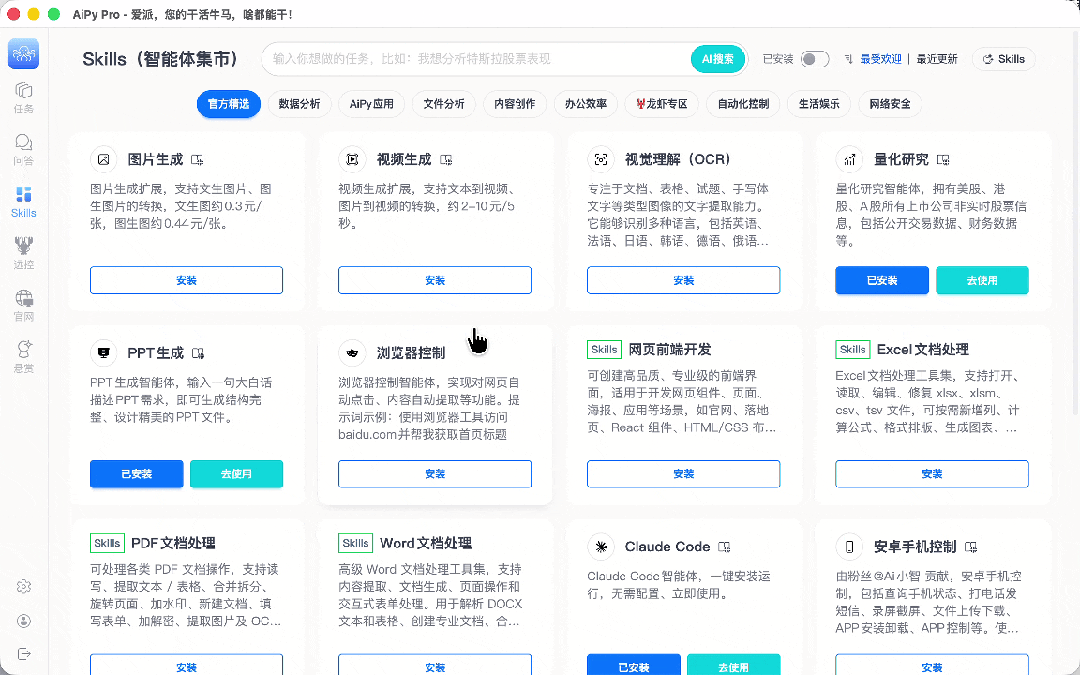Install the Excel文档处理 skill
The width and height of the screenshot is (1080, 675).
932,474
